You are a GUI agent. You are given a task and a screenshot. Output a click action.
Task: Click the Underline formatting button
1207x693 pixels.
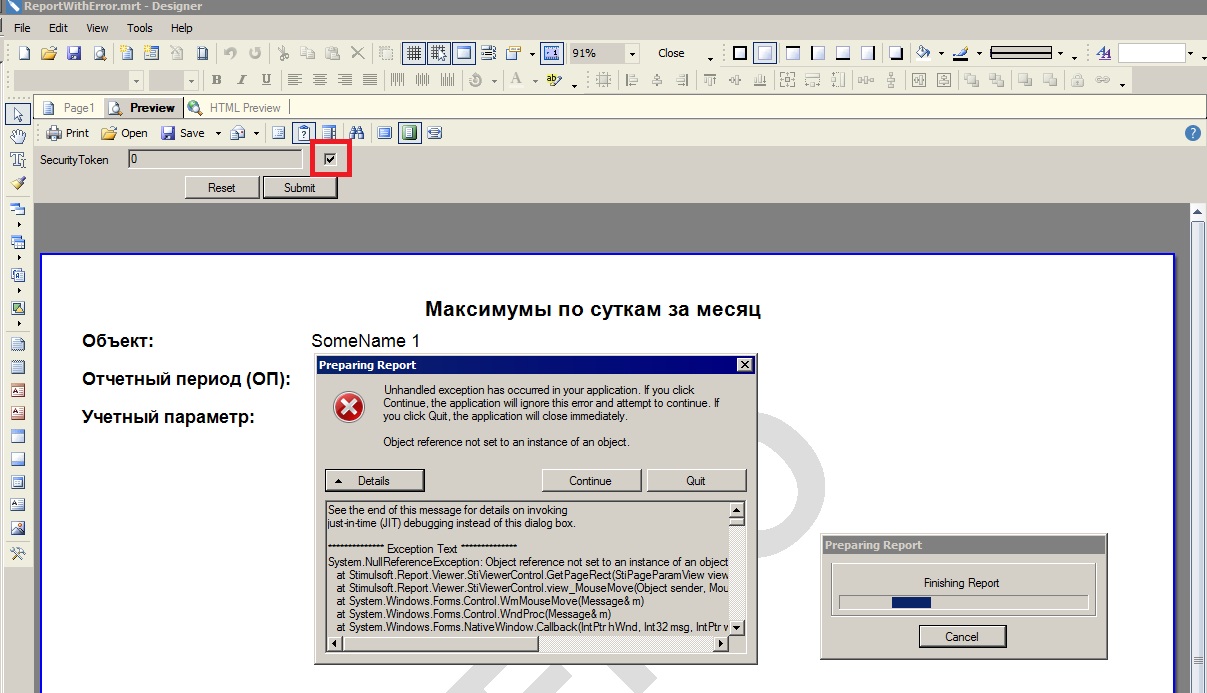266,80
